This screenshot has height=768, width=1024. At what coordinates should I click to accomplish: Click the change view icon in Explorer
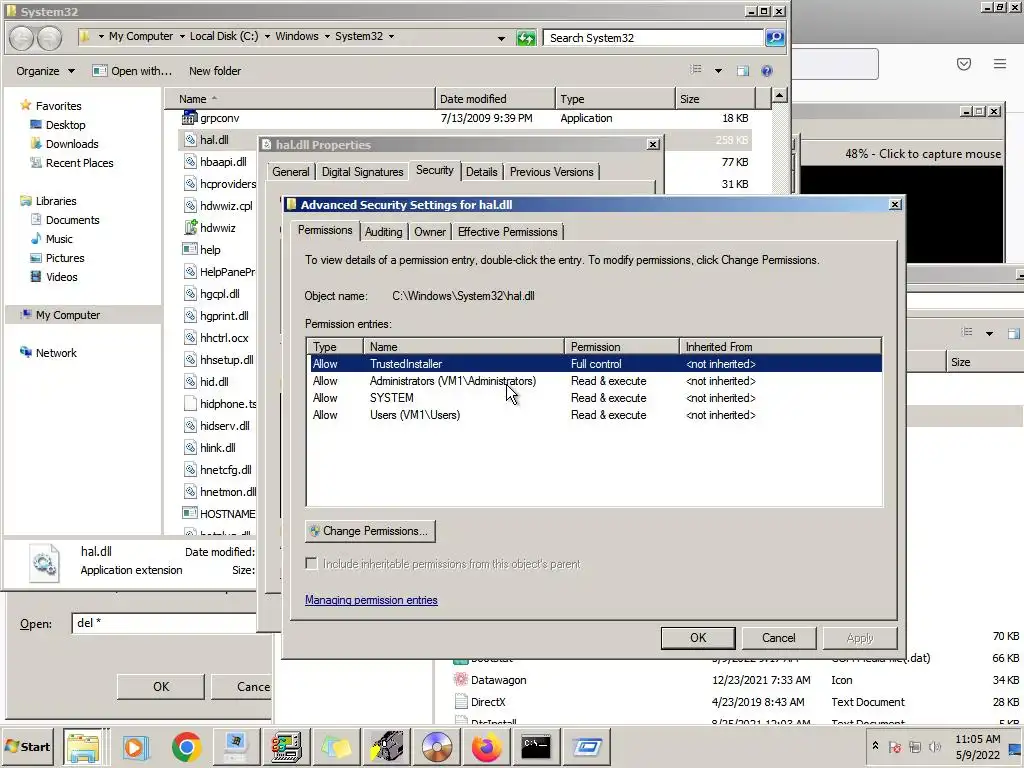pyautogui.click(x=696, y=70)
